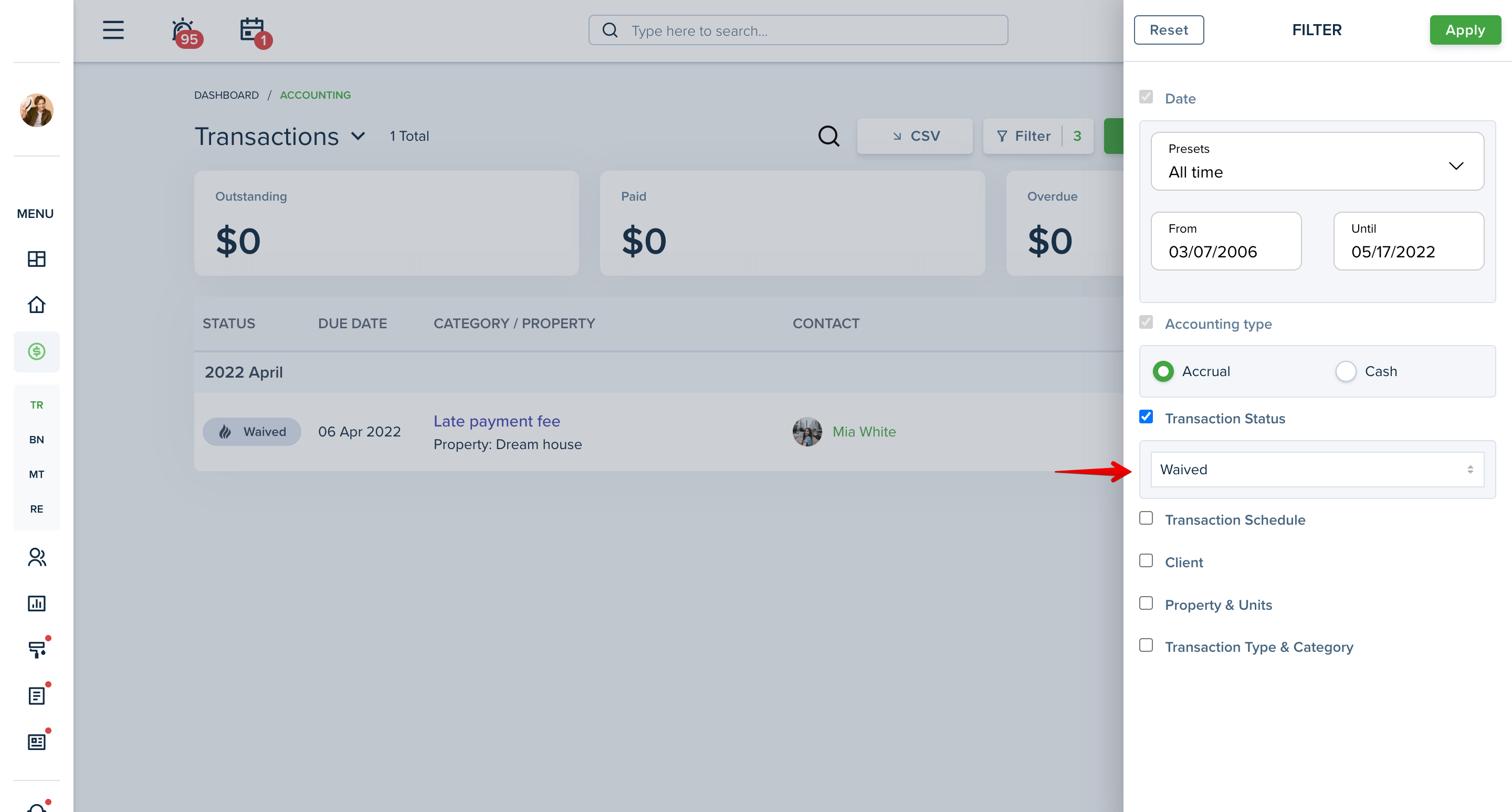Open the reports chart icon in sidebar
1512x812 pixels.
coord(36,603)
